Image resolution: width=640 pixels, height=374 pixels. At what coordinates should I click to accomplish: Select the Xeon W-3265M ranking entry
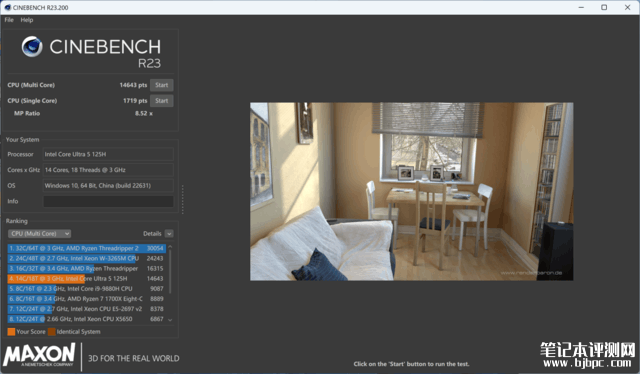[87, 258]
